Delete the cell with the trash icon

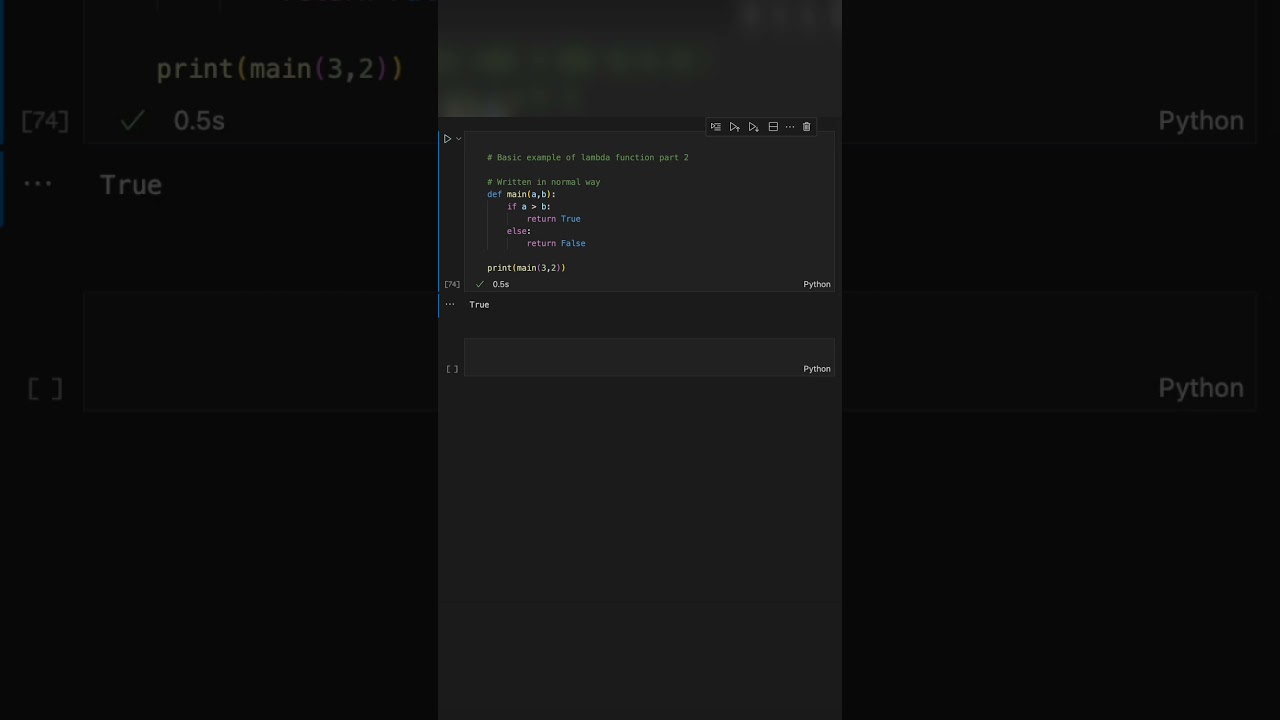[807, 127]
